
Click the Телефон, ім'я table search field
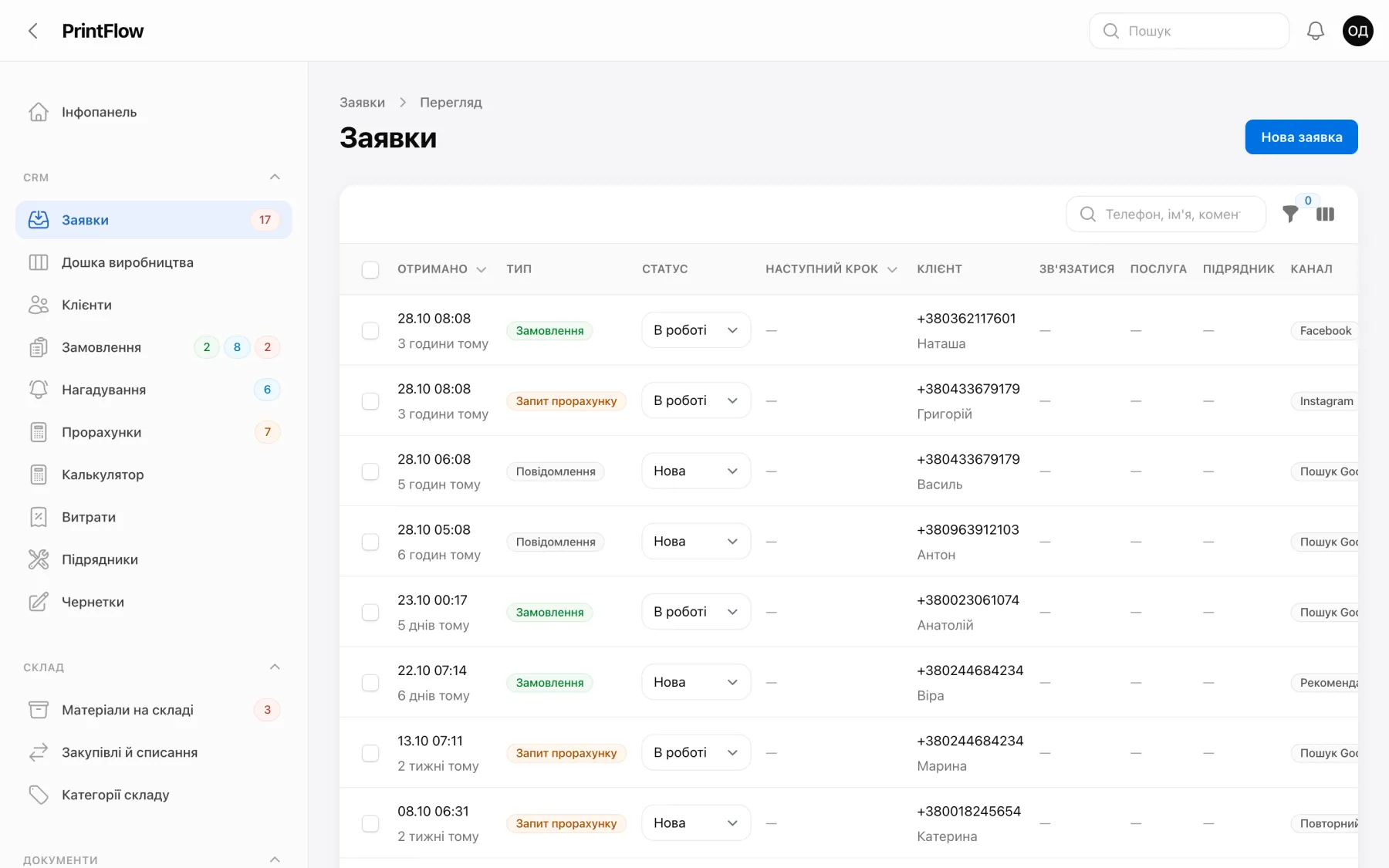tap(1166, 214)
